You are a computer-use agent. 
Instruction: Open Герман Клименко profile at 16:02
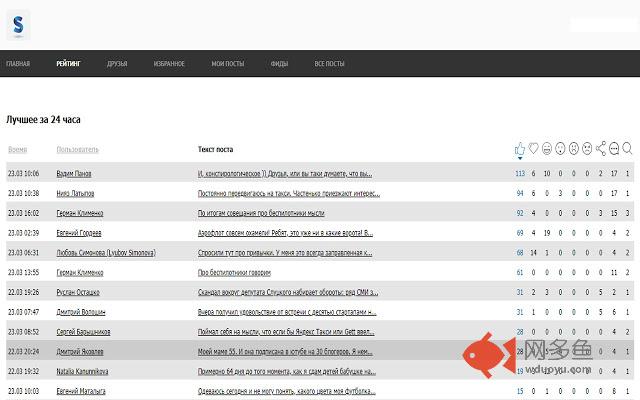coord(80,213)
